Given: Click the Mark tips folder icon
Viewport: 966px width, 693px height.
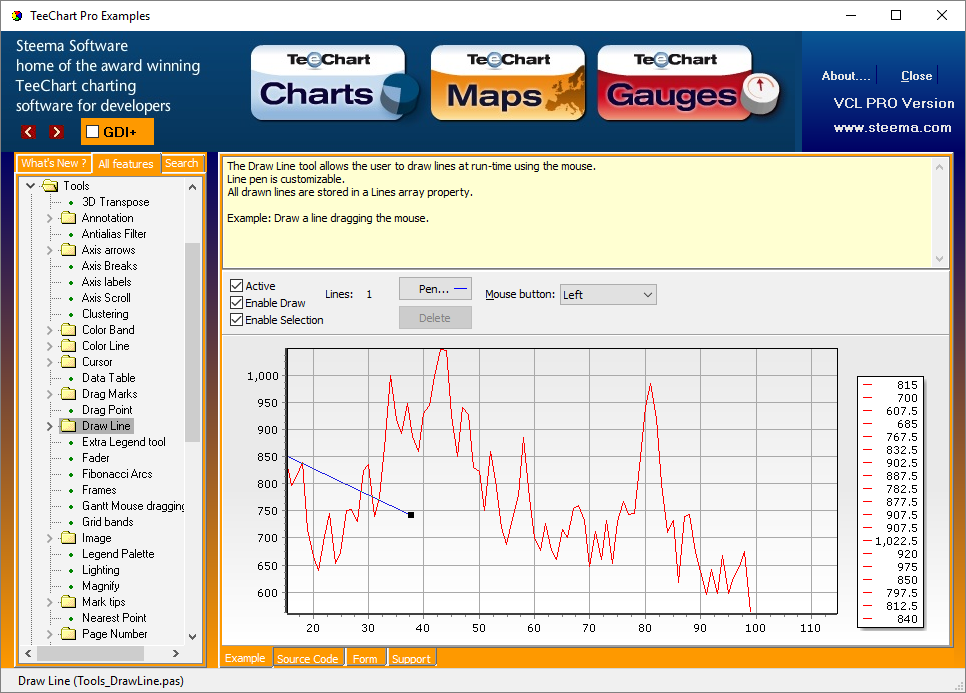Looking at the screenshot, I should coord(68,602).
